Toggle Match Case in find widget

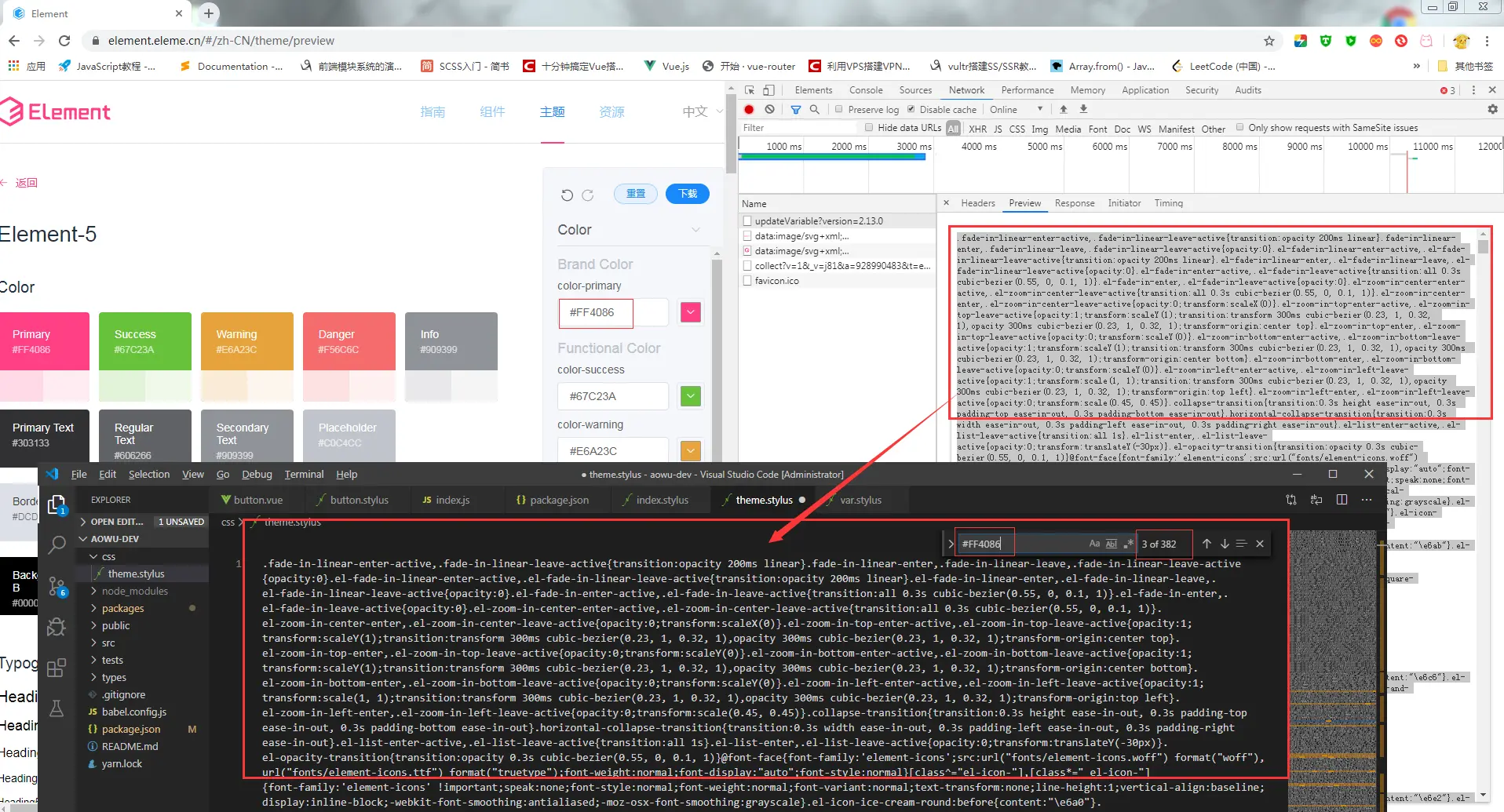coord(1094,544)
